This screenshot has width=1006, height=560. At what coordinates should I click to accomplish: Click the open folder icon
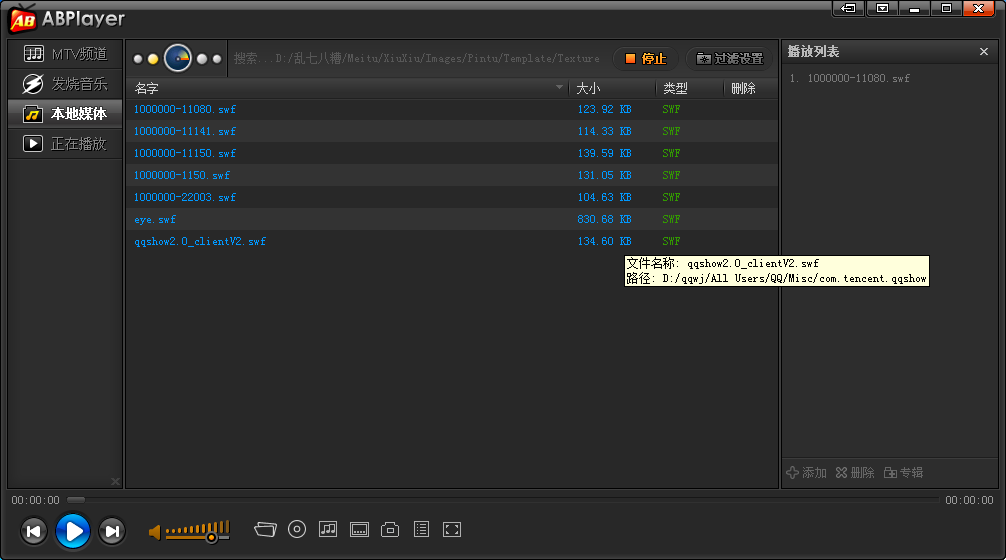click(264, 529)
